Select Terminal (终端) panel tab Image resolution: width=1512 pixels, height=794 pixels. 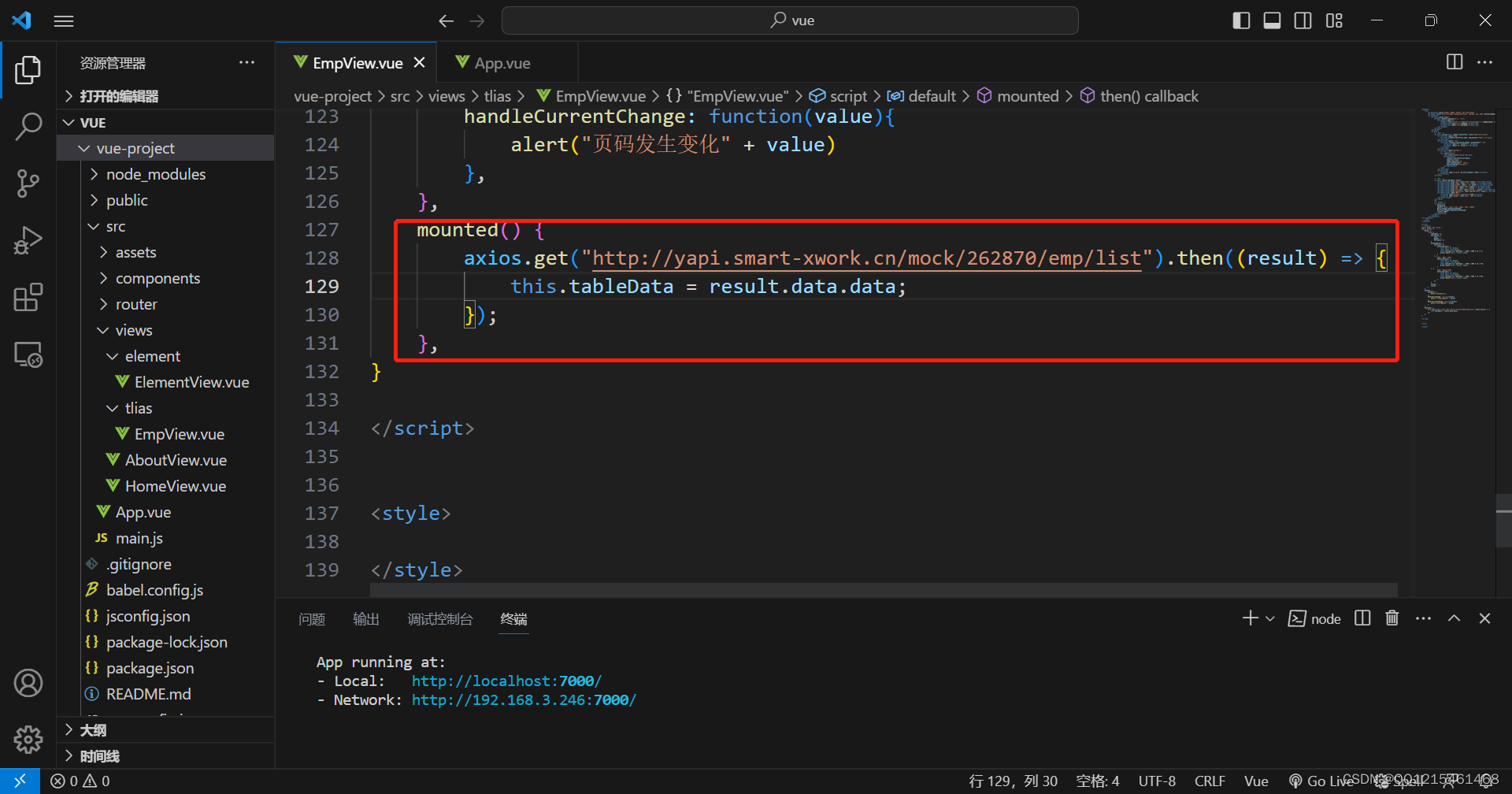513,619
